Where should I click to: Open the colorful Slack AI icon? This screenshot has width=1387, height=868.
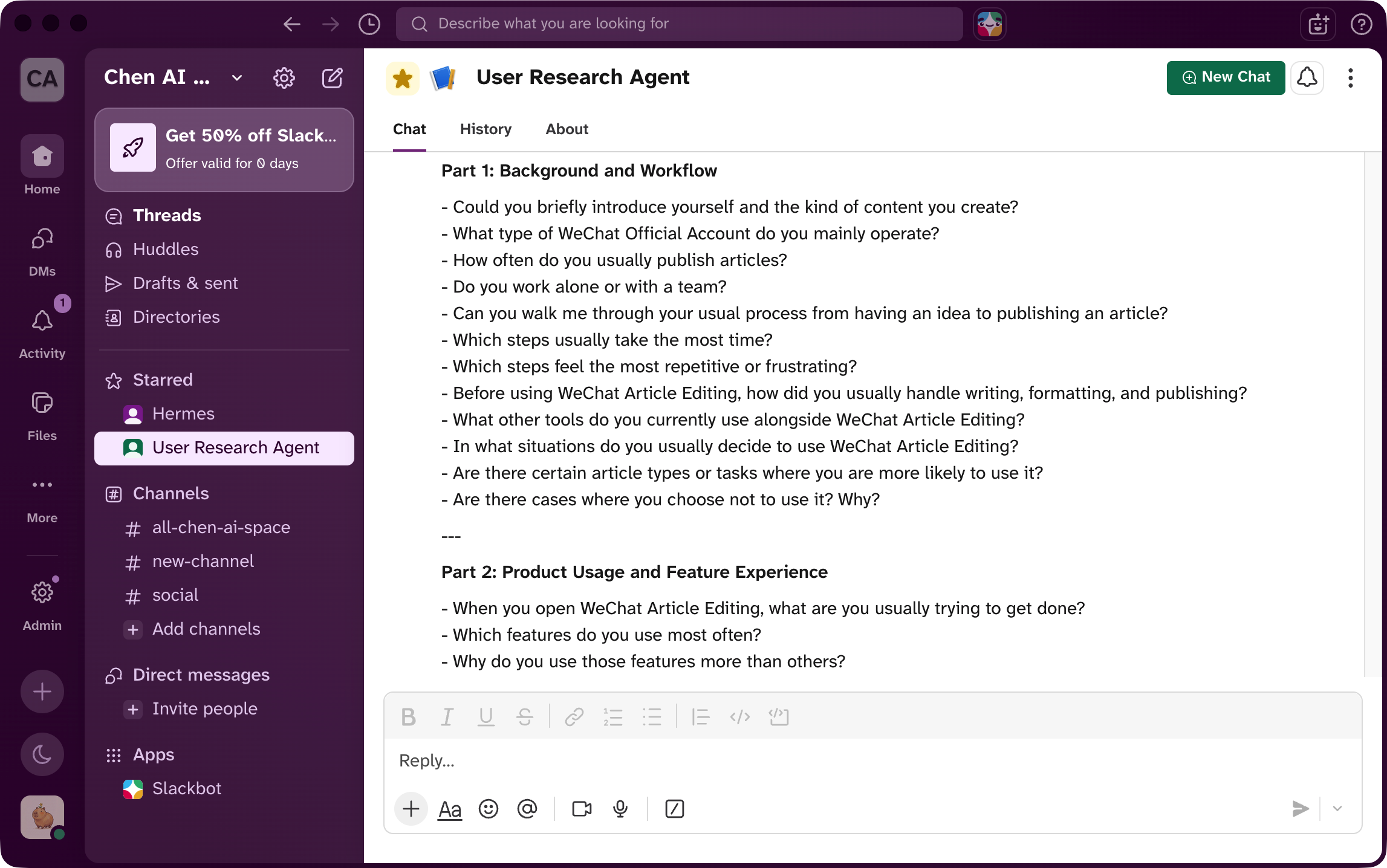tap(990, 24)
